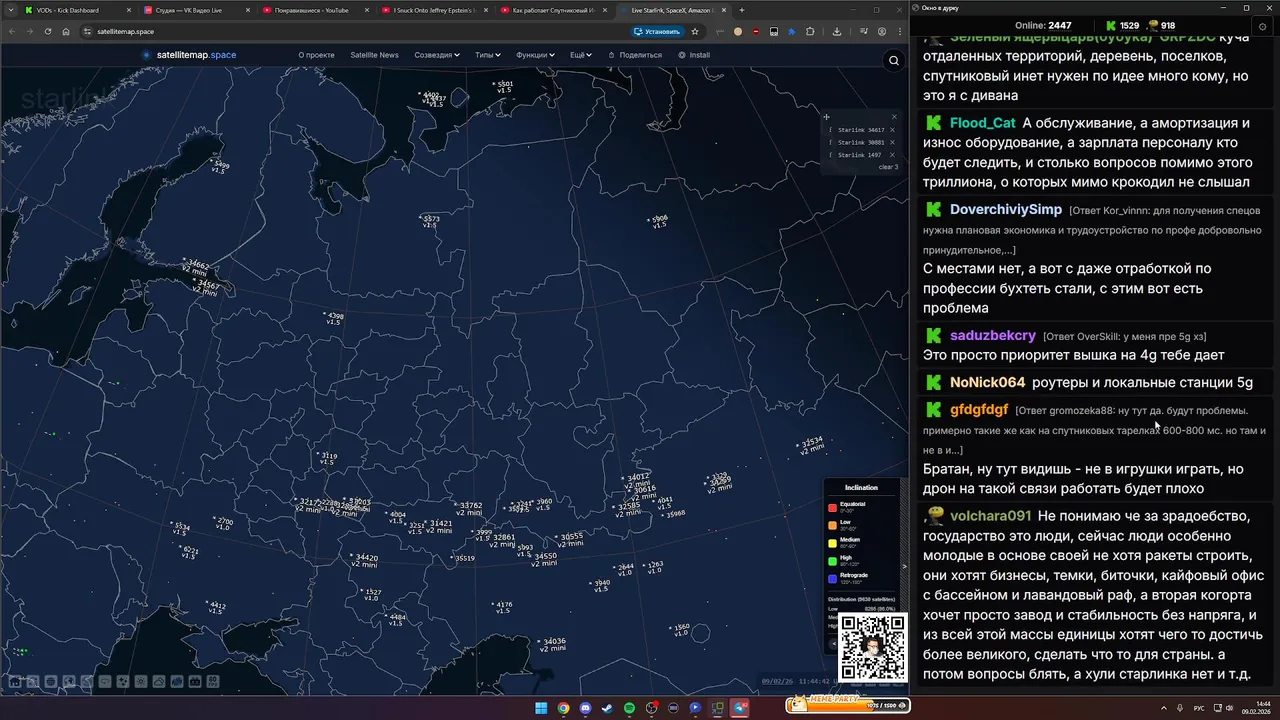Click the satellitemap.space logo
Screen dimensions: 1280x720
[189, 55]
